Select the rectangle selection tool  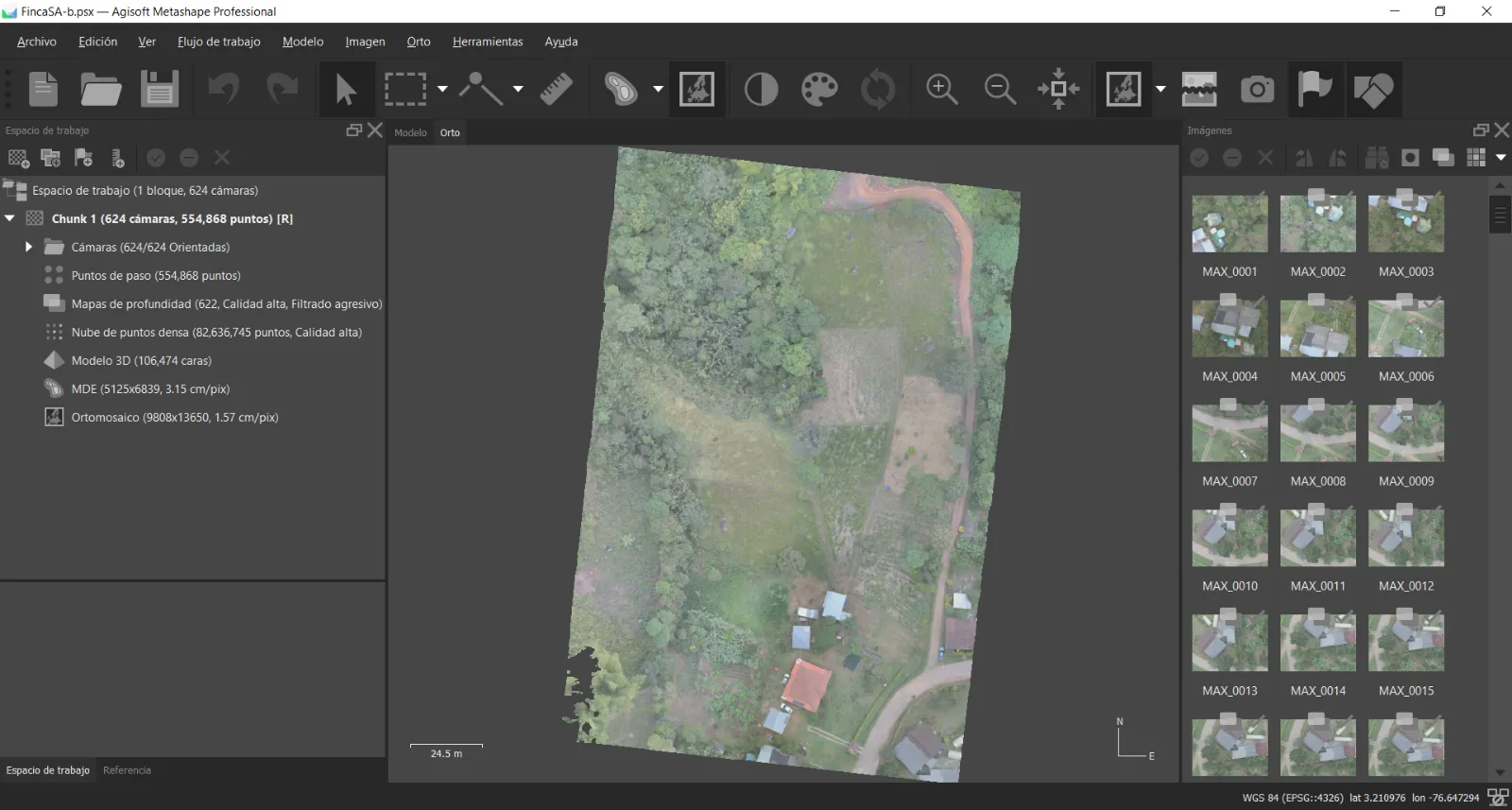point(404,89)
